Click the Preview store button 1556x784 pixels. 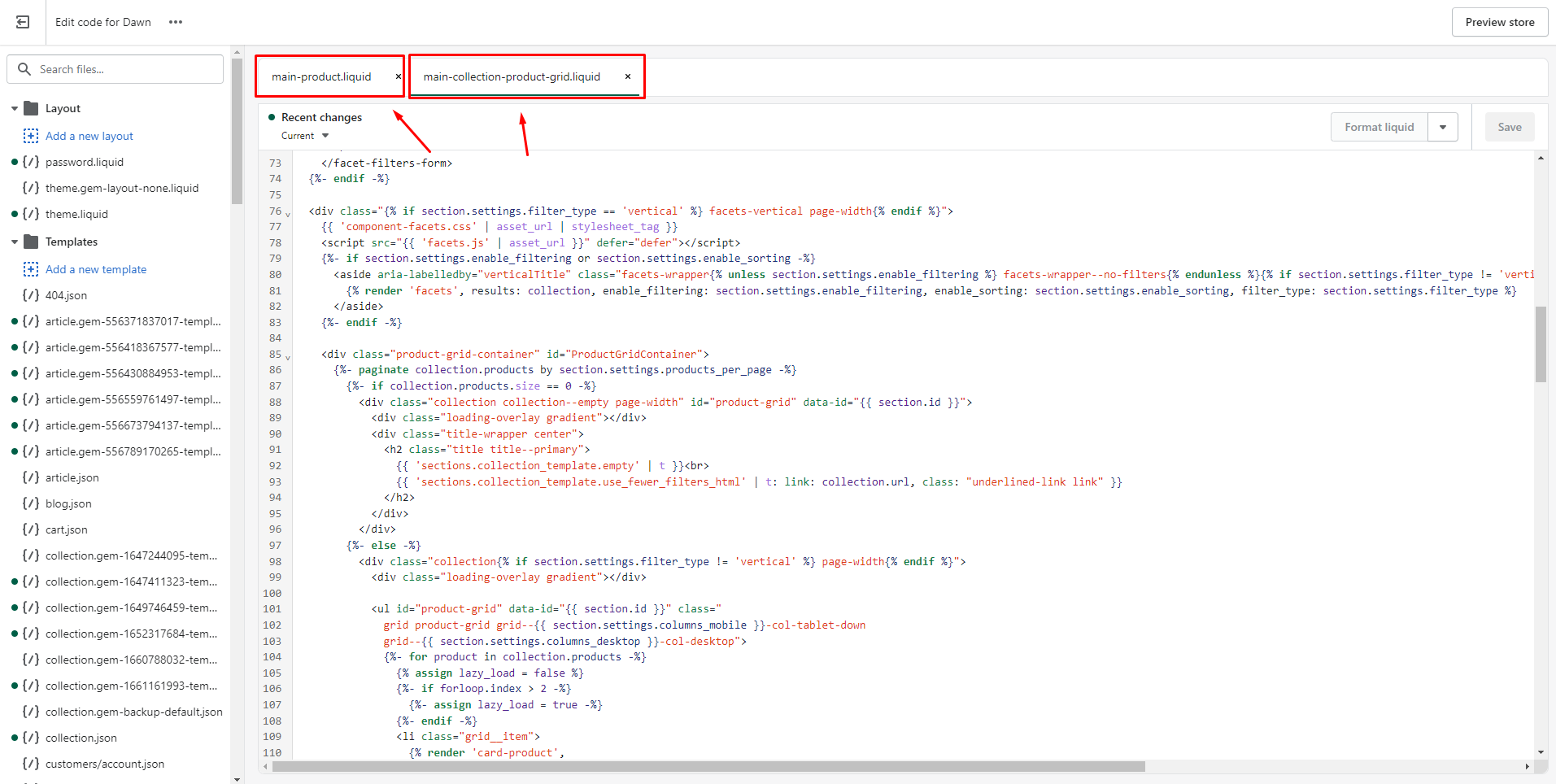point(1500,22)
